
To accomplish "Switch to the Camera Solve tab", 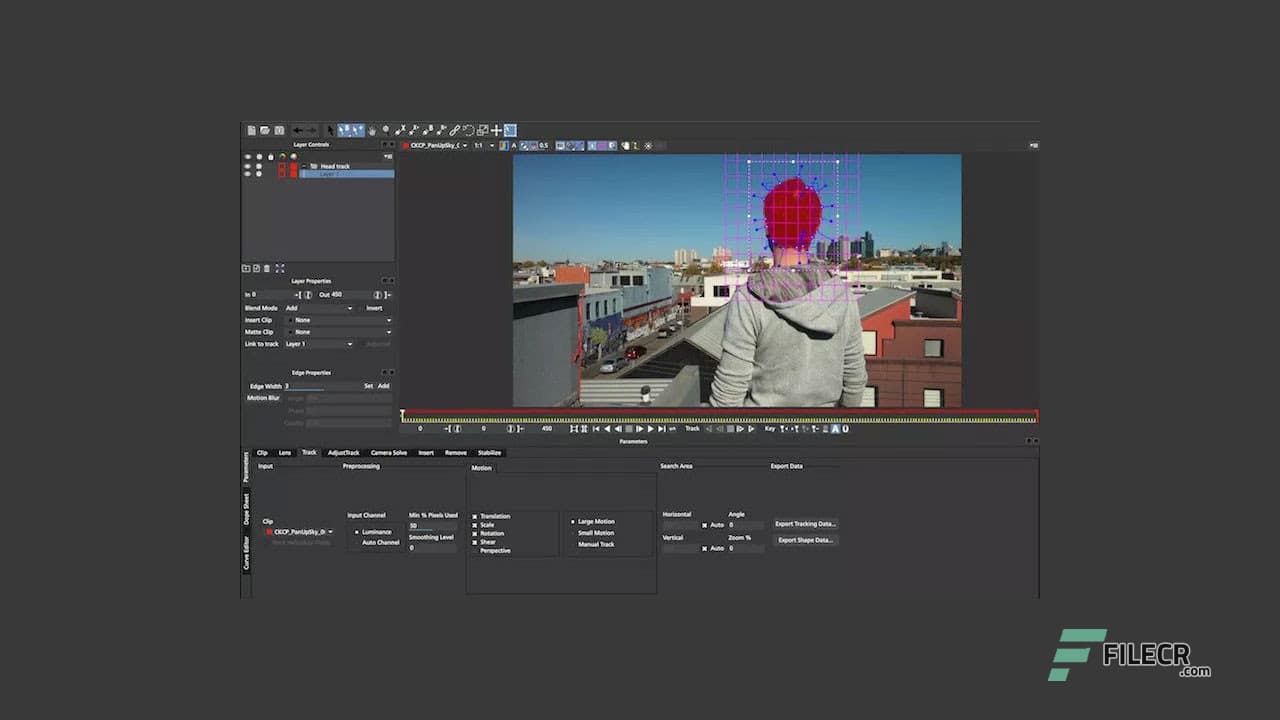I will point(389,452).
